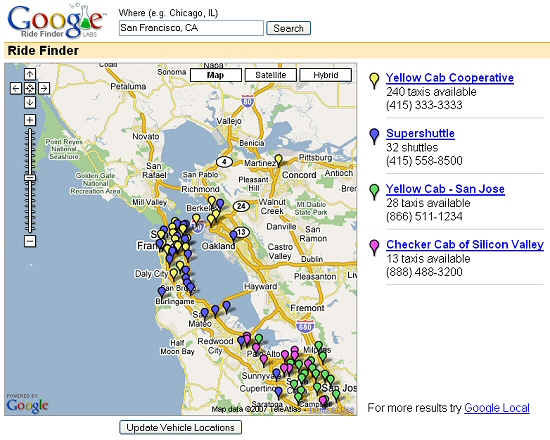This screenshot has height=440, width=550.
Task: Click blue pin beside Supershuttle
Action: click(375, 136)
